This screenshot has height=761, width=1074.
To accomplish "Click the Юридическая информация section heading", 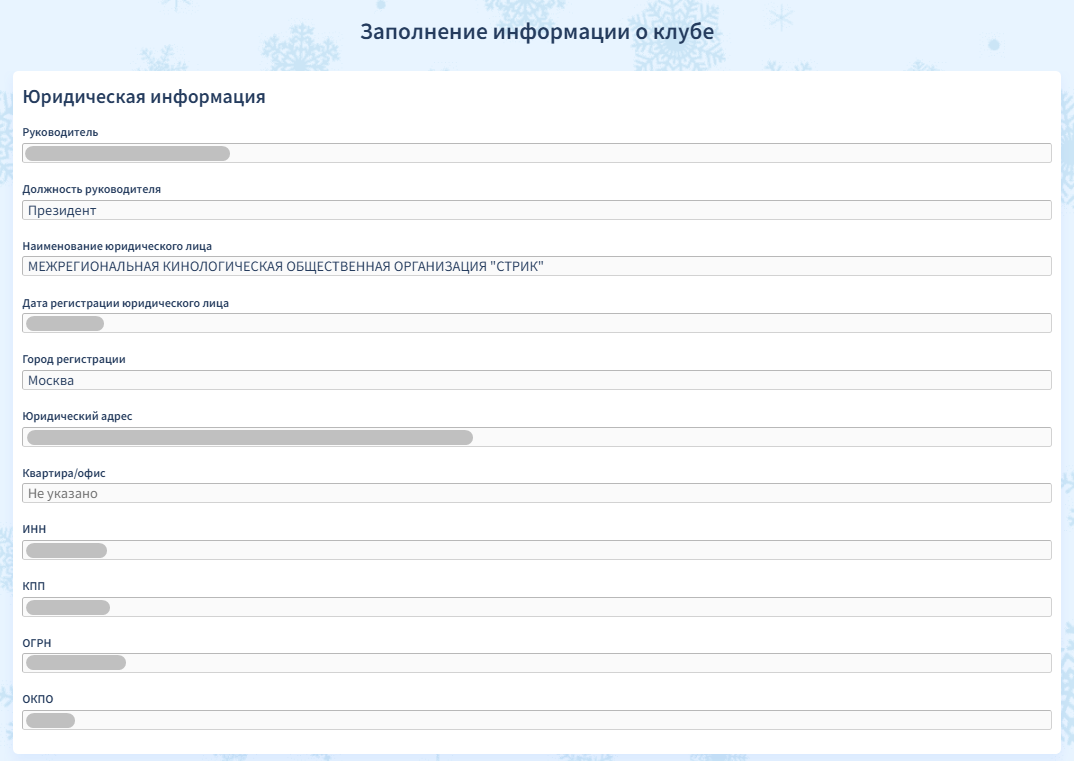I will pyautogui.click(x=143, y=97).
